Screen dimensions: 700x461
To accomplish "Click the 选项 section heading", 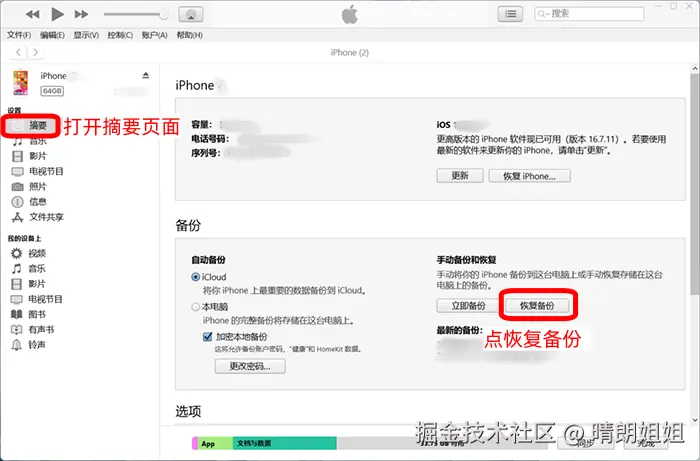I will point(188,411).
